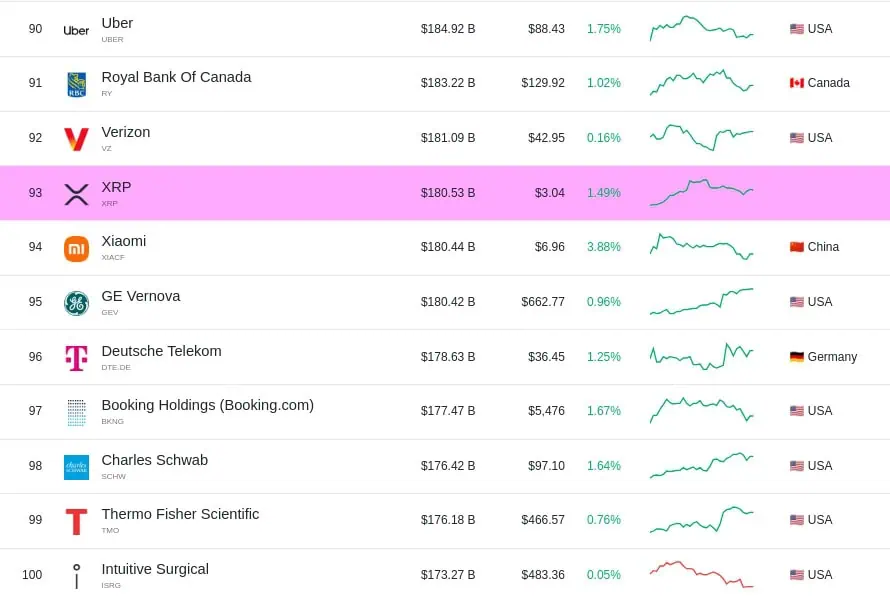Click the Canada flag icon

click(796, 83)
